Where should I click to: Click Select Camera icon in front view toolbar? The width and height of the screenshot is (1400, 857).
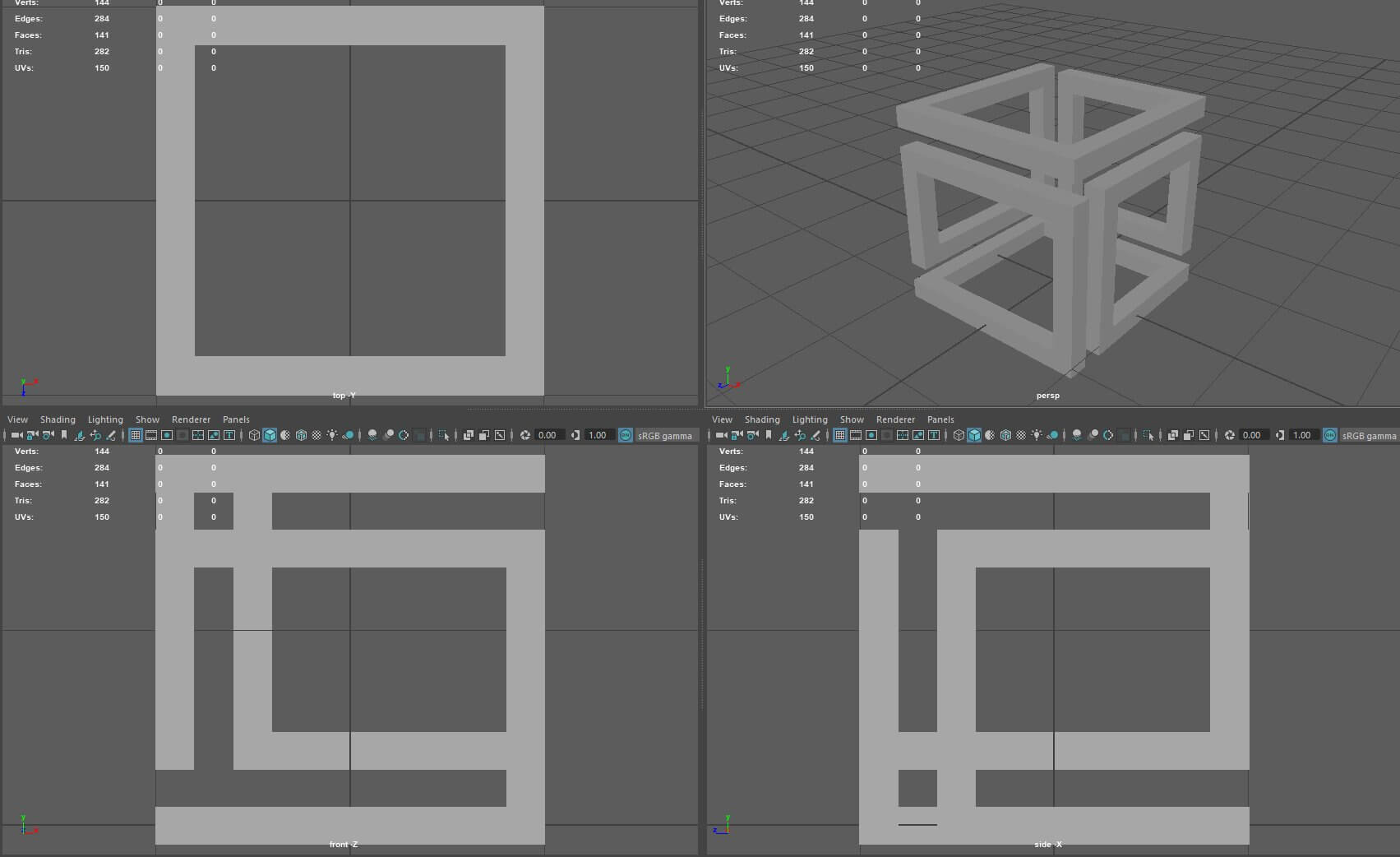pos(16,435)
